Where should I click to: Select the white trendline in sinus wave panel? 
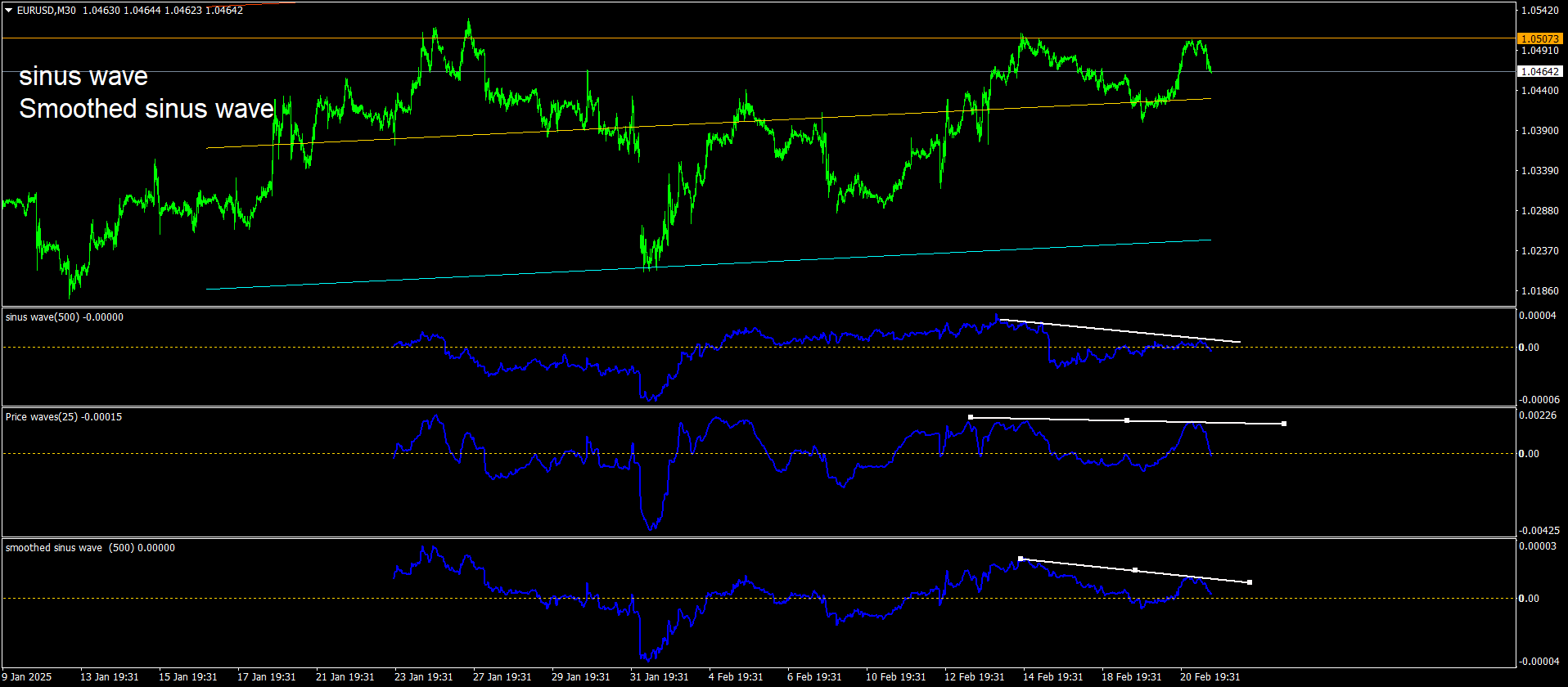click(1119, 330)
